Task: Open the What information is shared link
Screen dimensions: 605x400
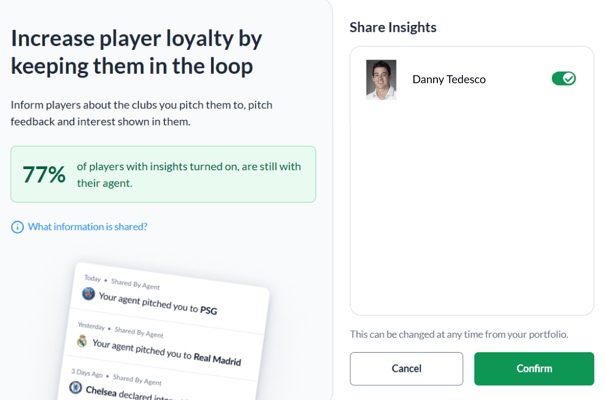Action: [88, 227]
